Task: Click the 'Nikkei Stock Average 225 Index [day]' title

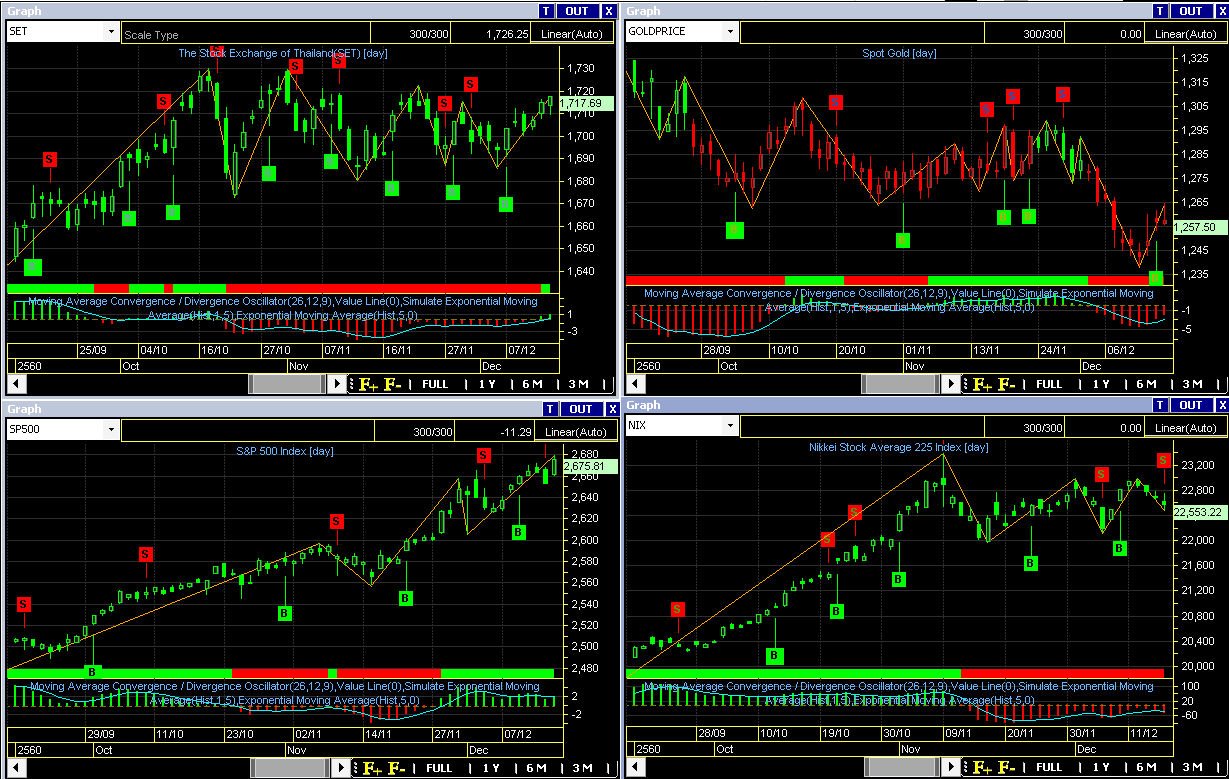Action: click(x=898, y=447)
